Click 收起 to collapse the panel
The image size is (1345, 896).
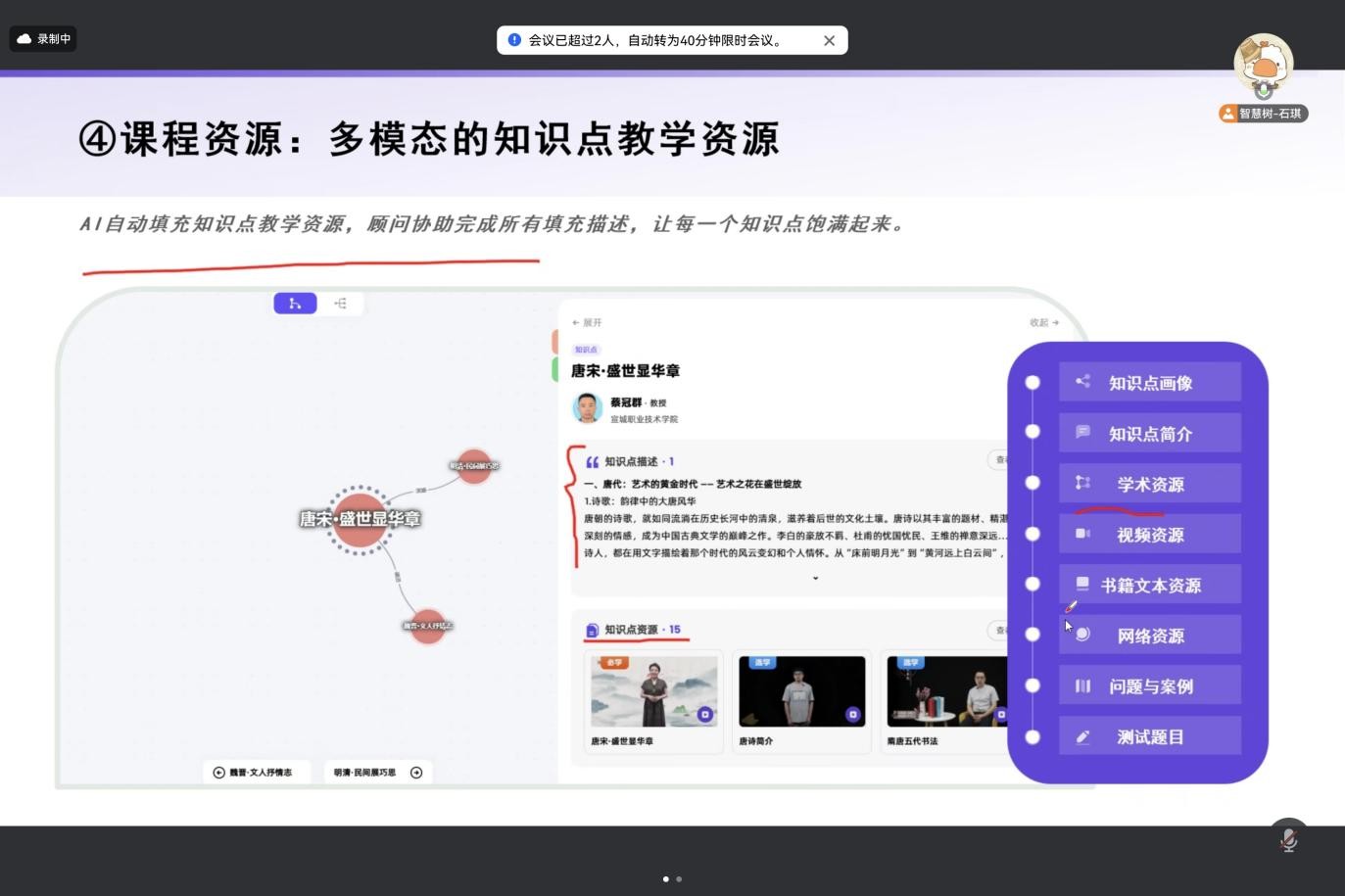(1043, 322)
